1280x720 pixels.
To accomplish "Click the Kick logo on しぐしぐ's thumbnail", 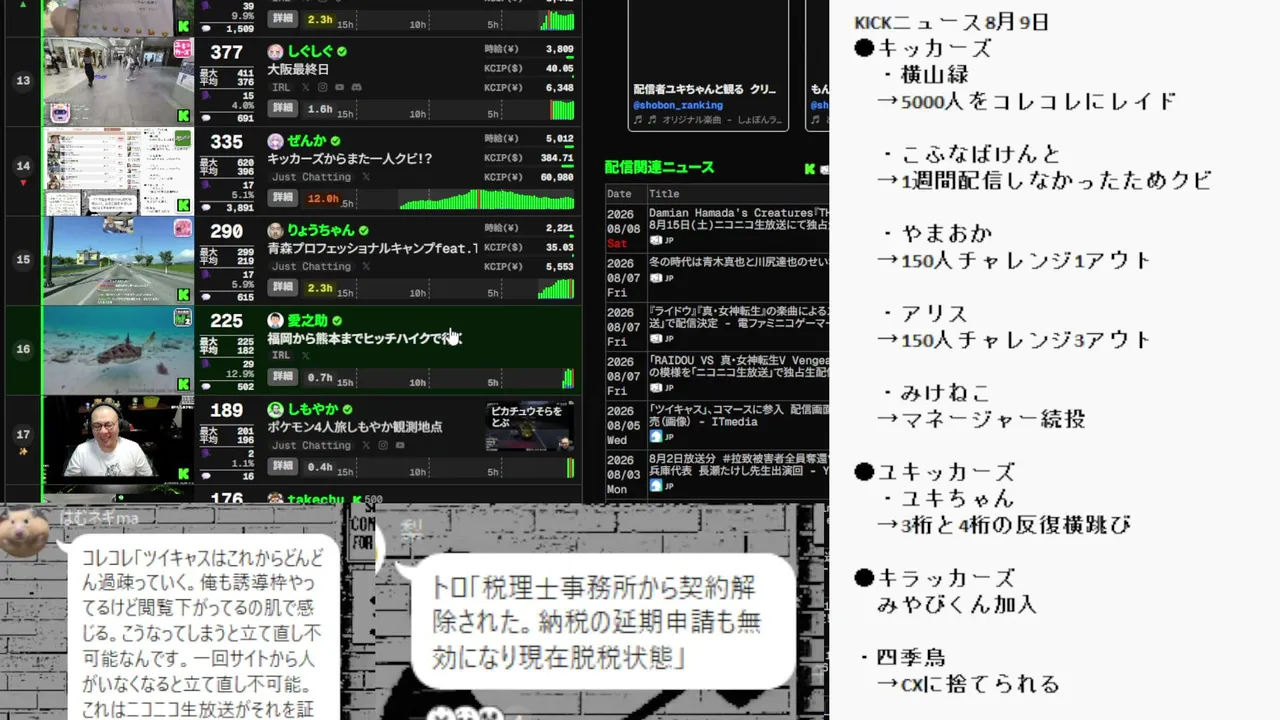I will pos(183,116).
